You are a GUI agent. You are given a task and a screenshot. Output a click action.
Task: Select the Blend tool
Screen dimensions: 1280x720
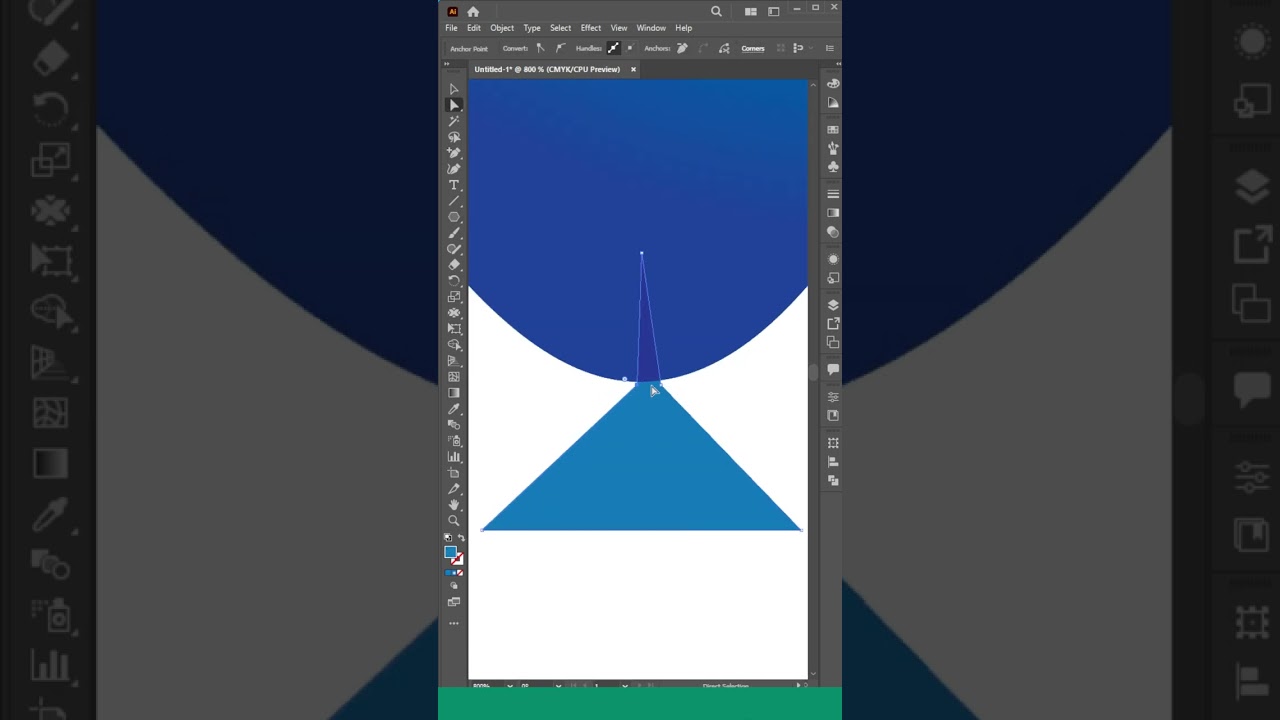click(454, 425)
